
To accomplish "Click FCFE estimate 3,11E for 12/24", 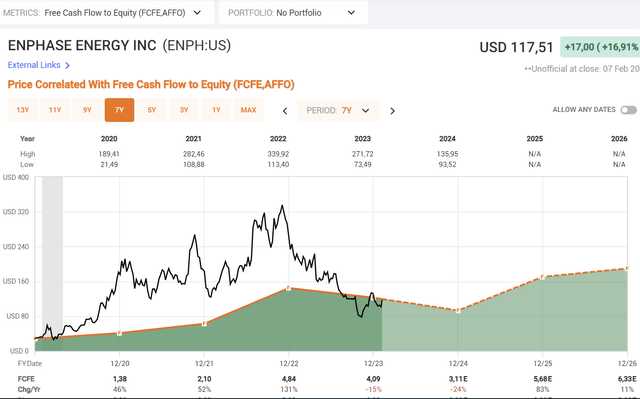I will pyautogui.click(x=458, y=379).
